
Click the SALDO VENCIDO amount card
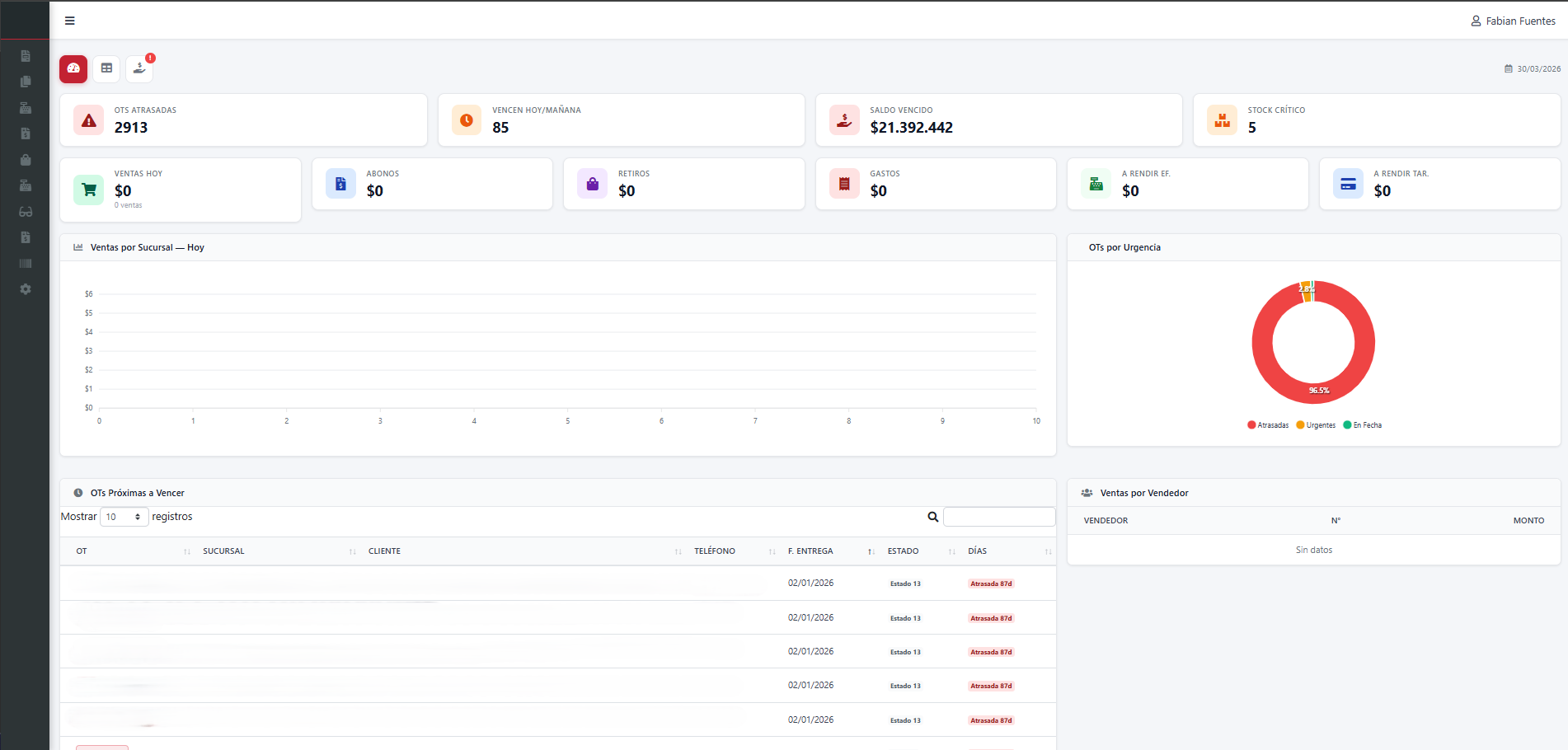point(998,120)
